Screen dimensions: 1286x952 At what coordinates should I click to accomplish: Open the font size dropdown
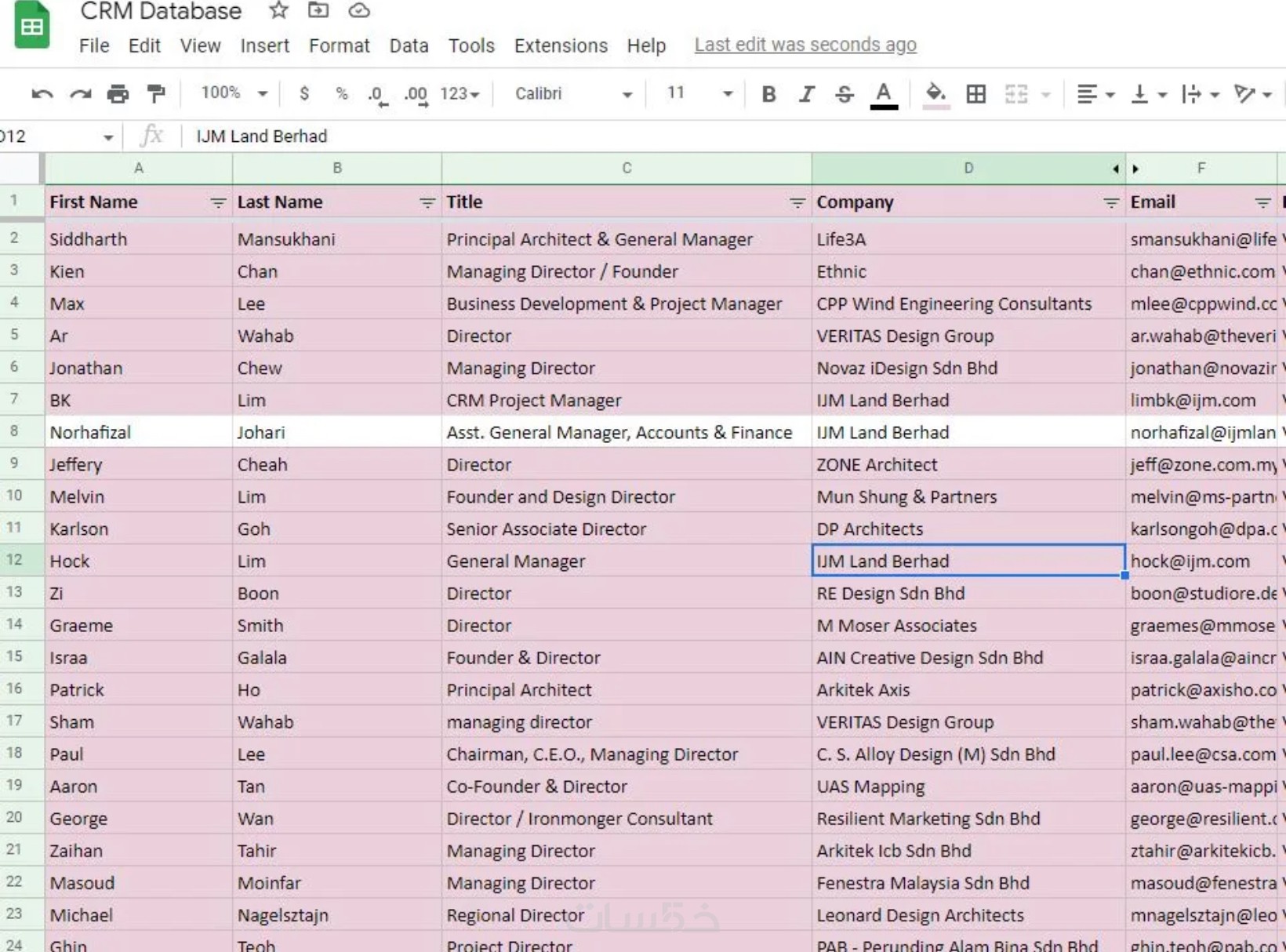point(699,94)
